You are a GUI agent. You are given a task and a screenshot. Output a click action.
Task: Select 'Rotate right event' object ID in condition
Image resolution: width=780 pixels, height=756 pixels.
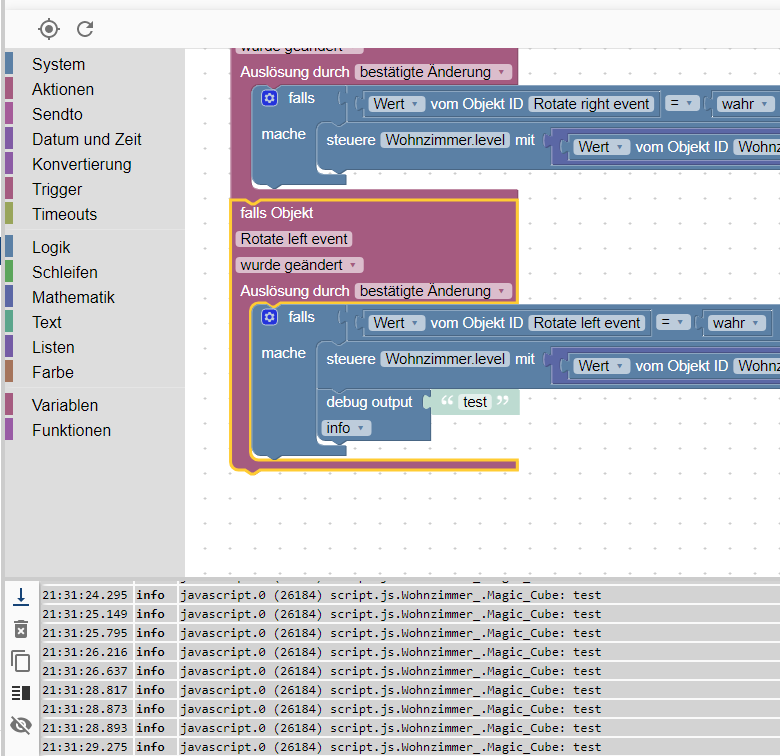(591, 103)
